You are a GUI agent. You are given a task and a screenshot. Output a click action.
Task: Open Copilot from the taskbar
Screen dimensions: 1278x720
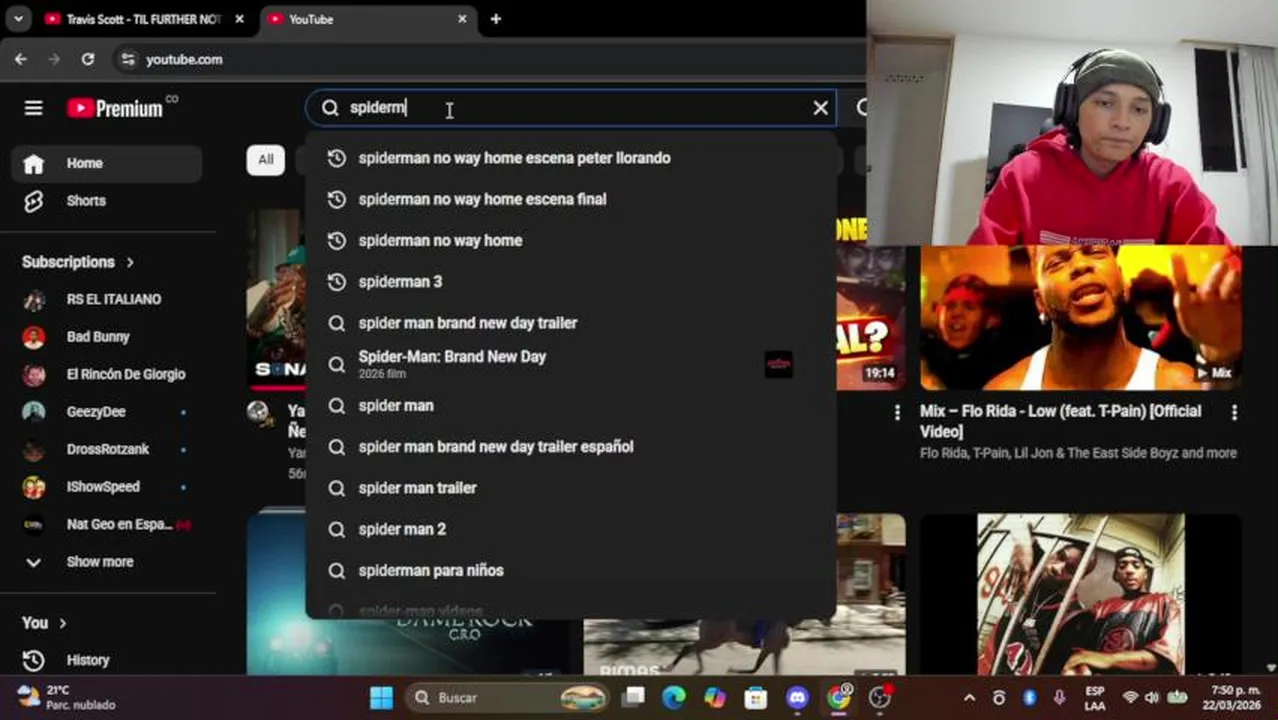714,697
